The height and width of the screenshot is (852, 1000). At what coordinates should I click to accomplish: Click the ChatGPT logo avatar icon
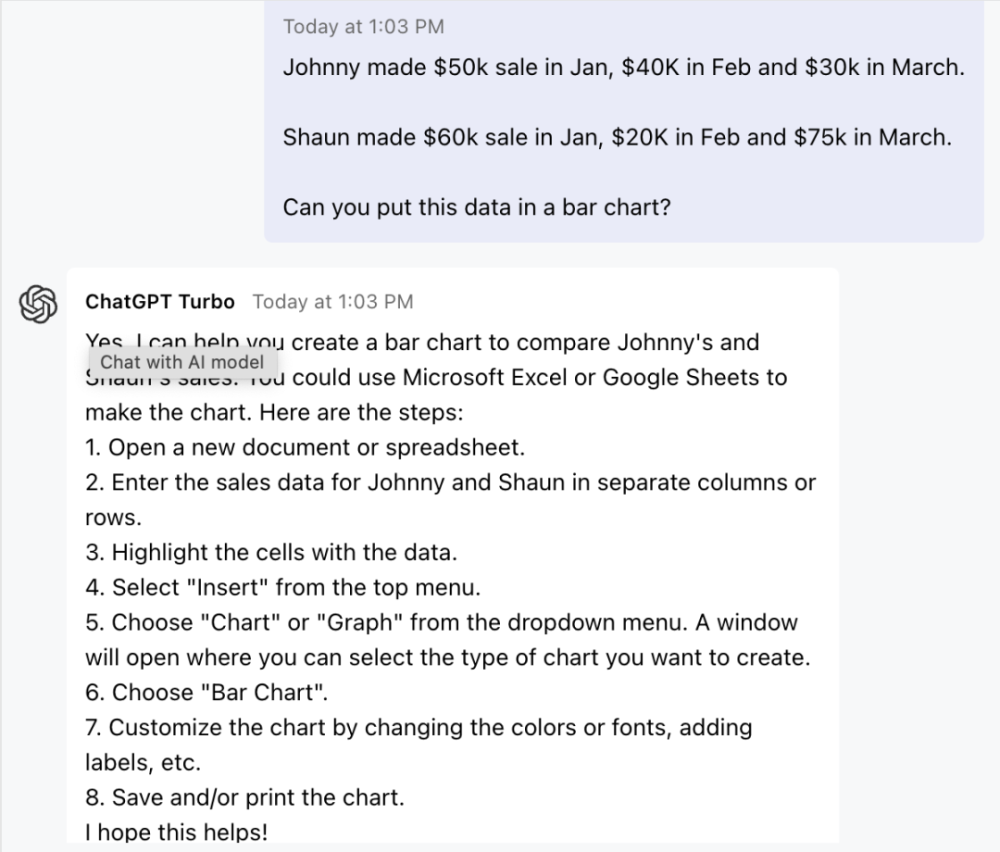pos(37,304)
